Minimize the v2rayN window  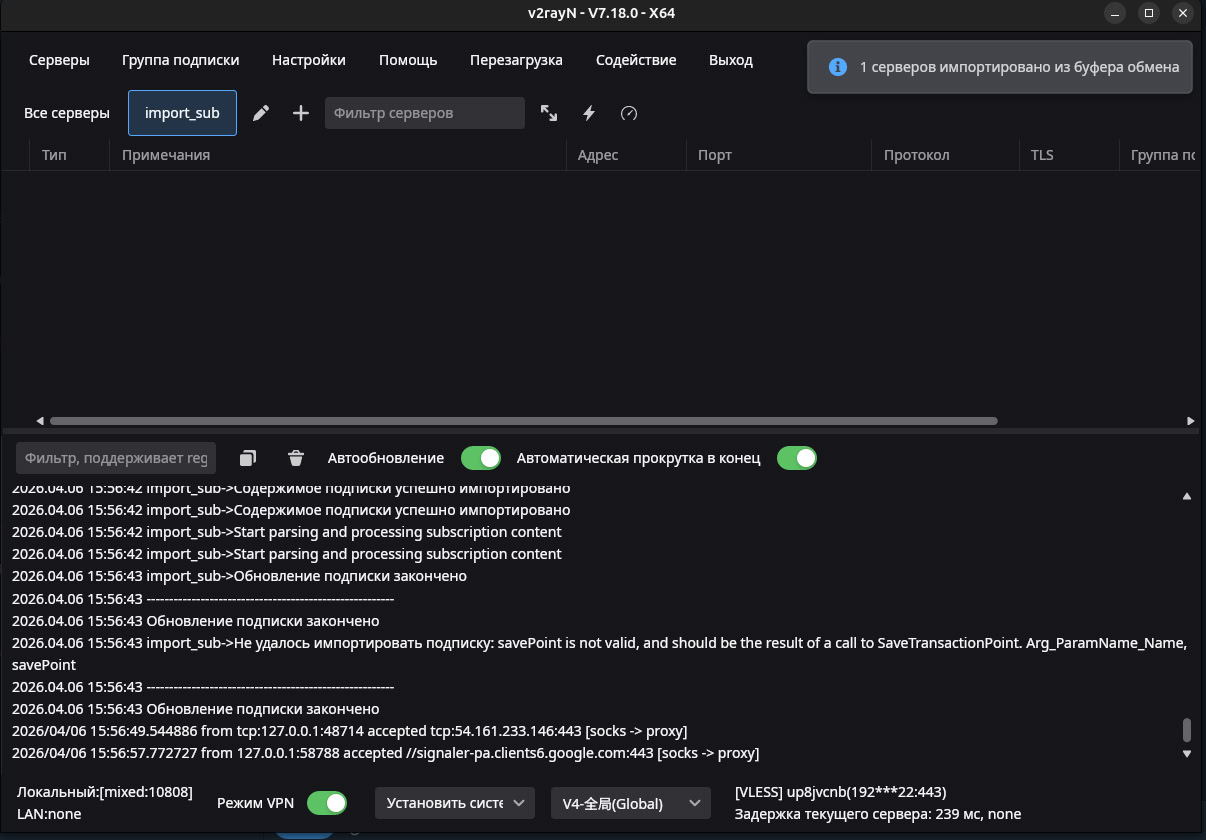click(x=1116, y=13)
